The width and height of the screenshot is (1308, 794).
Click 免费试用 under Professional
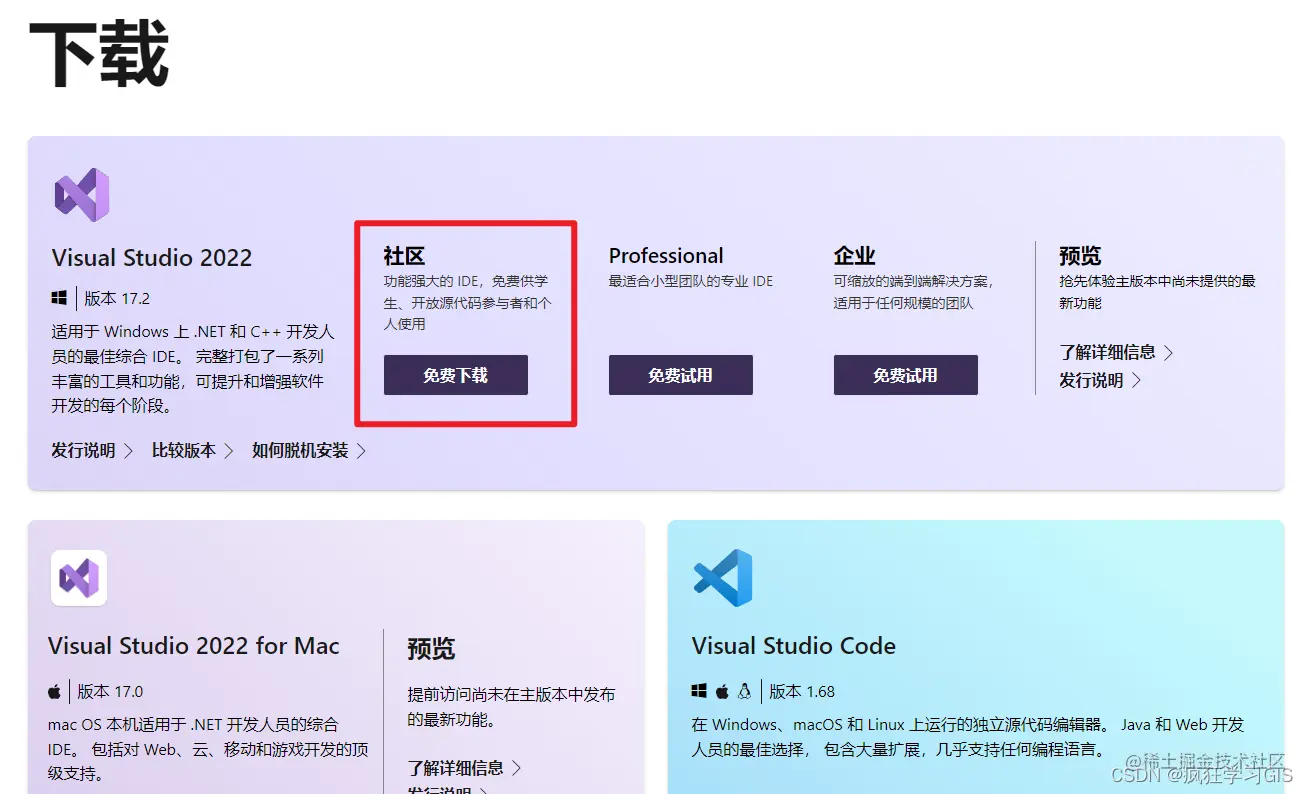click(680, 375)
